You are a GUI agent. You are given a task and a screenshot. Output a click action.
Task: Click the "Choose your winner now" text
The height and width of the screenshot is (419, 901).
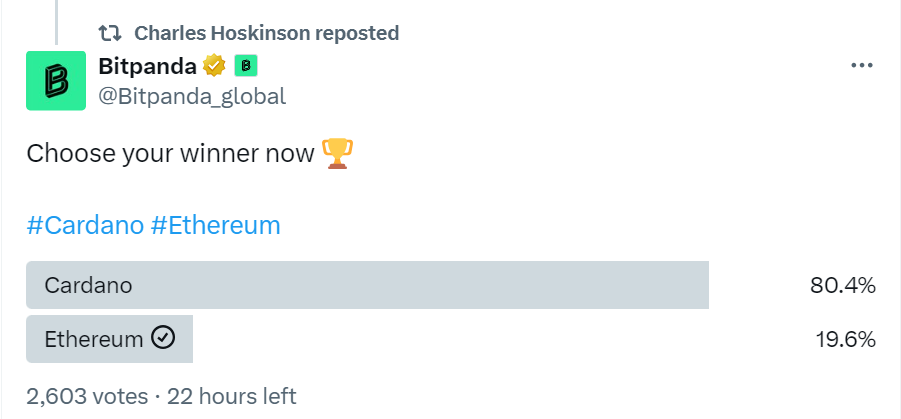pos(170,154)
